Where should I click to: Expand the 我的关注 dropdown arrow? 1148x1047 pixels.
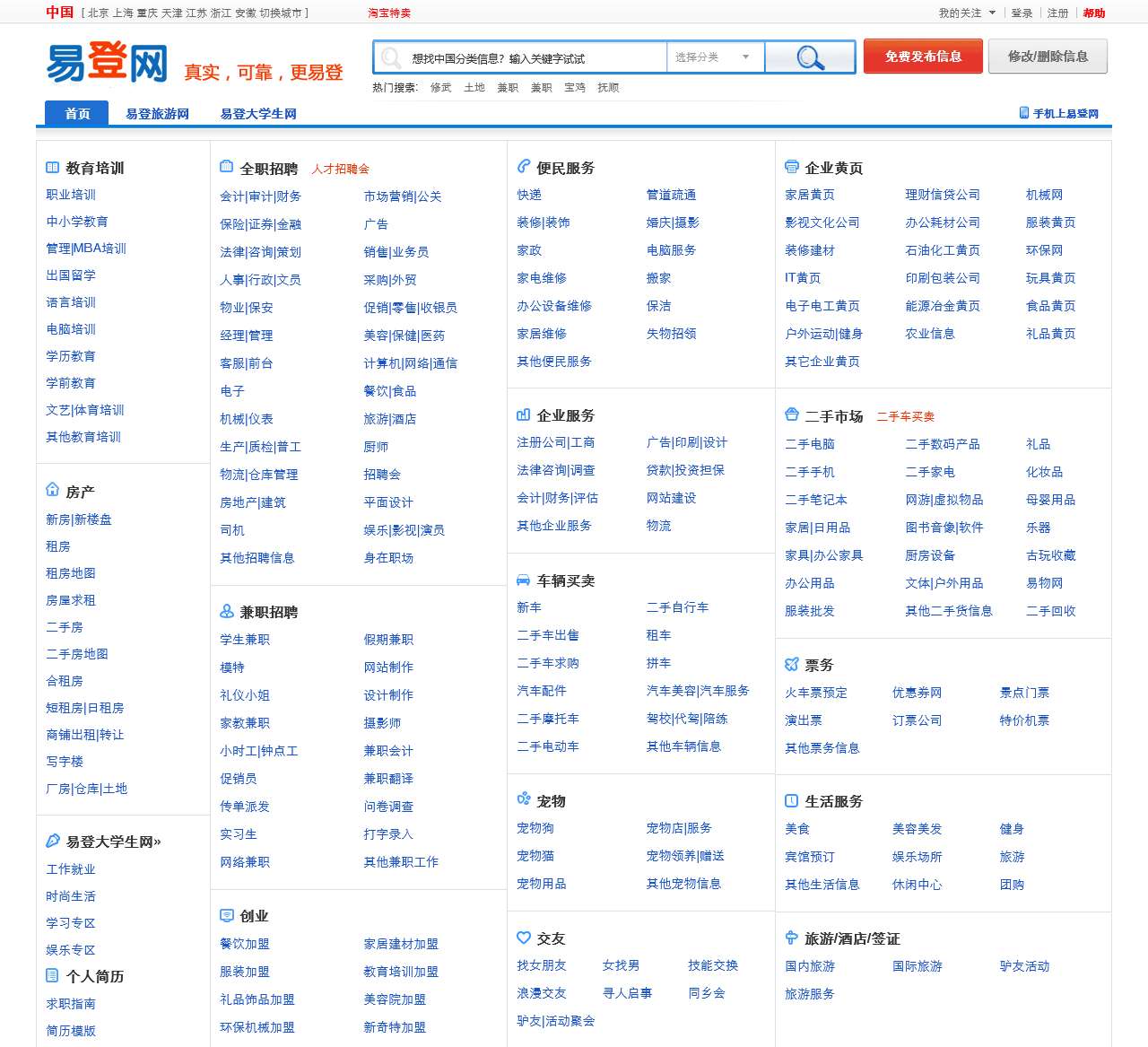[992, 13]
